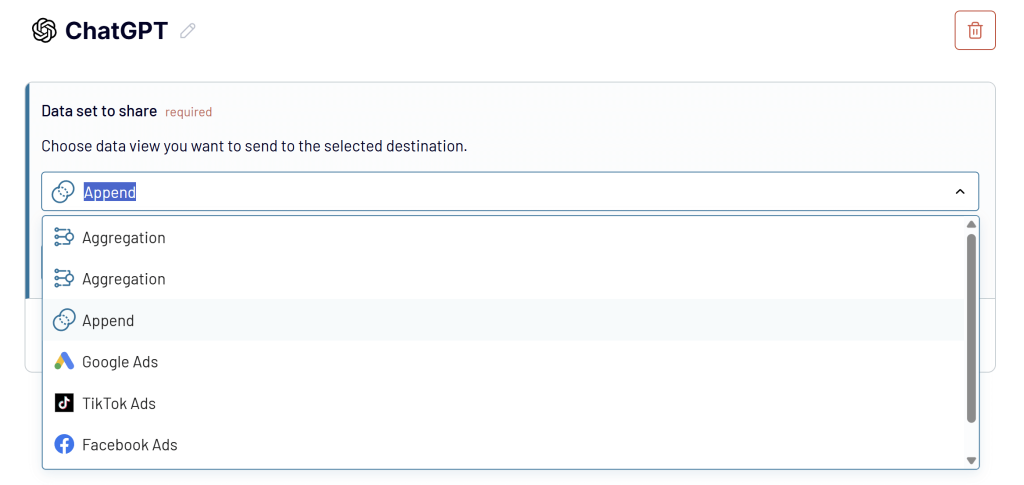Select the Google Ads option label
The image size is (1024, 485).
[120, 362]
